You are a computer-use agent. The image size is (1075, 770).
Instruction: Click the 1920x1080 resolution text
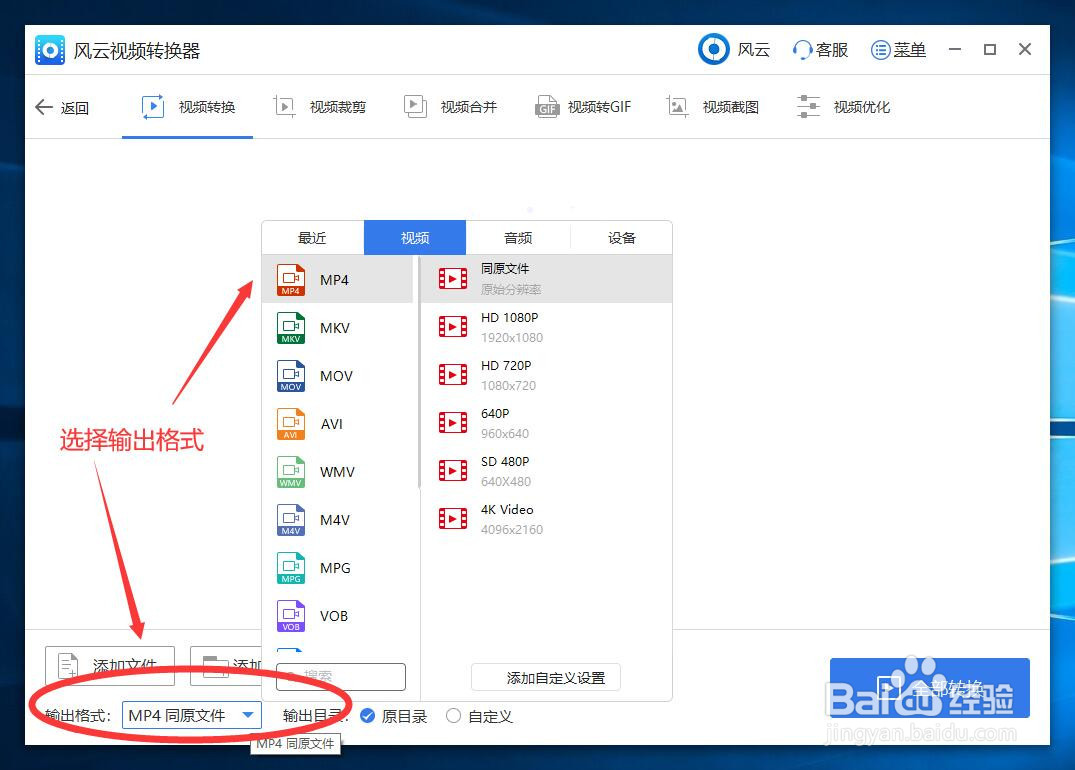click(x=511, y=337)
